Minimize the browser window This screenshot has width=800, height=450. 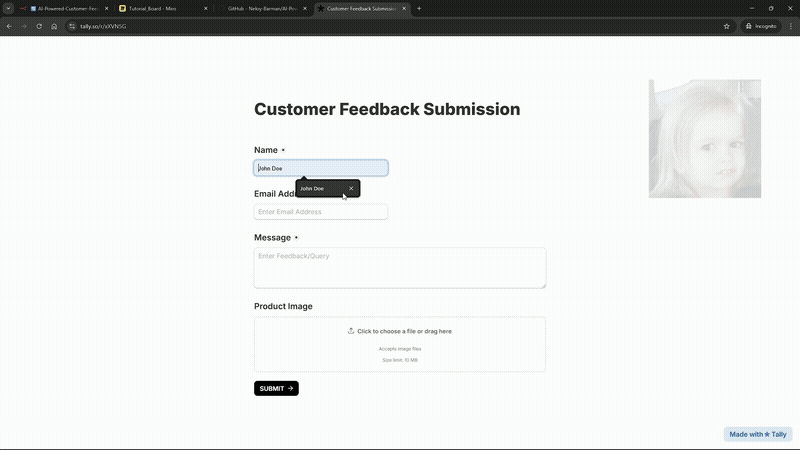(x=752, y=8)
